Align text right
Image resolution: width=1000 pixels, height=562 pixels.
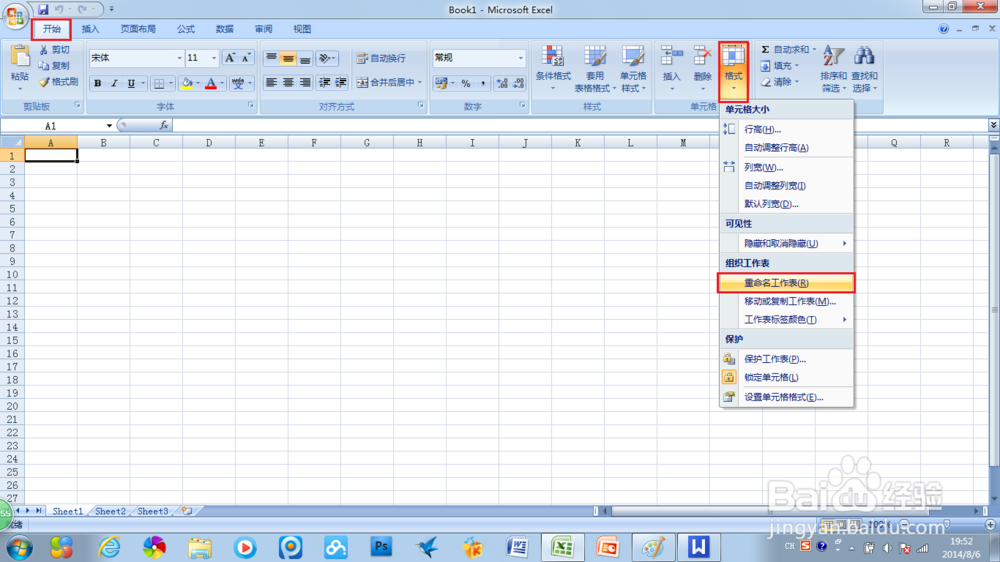tap(305, 82)
